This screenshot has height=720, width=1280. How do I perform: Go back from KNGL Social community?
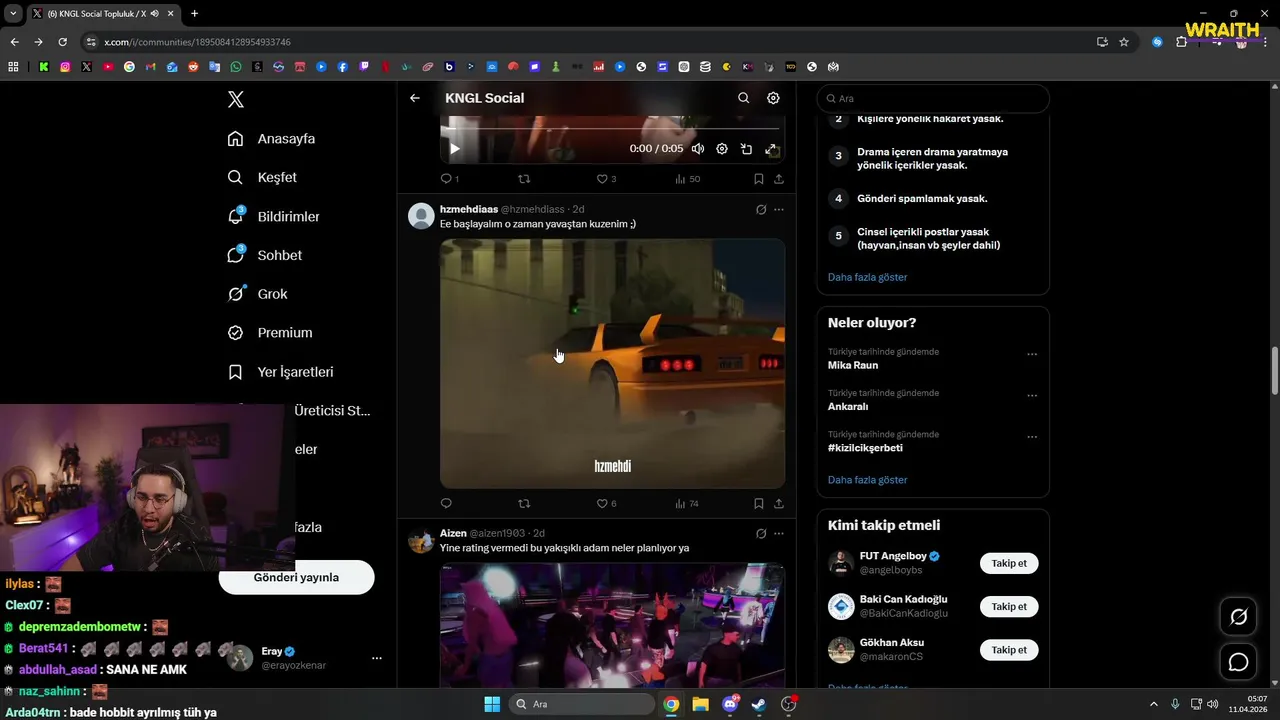(415, 98)
